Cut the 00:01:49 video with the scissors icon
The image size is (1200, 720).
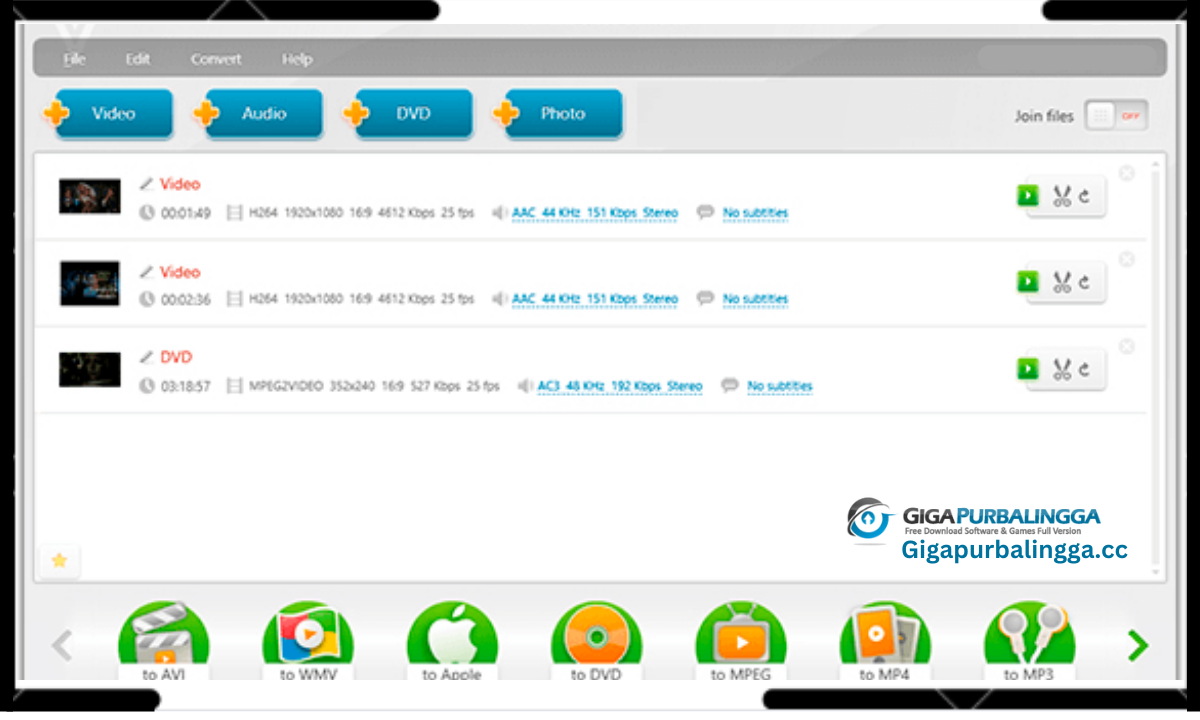point(1061,197)
